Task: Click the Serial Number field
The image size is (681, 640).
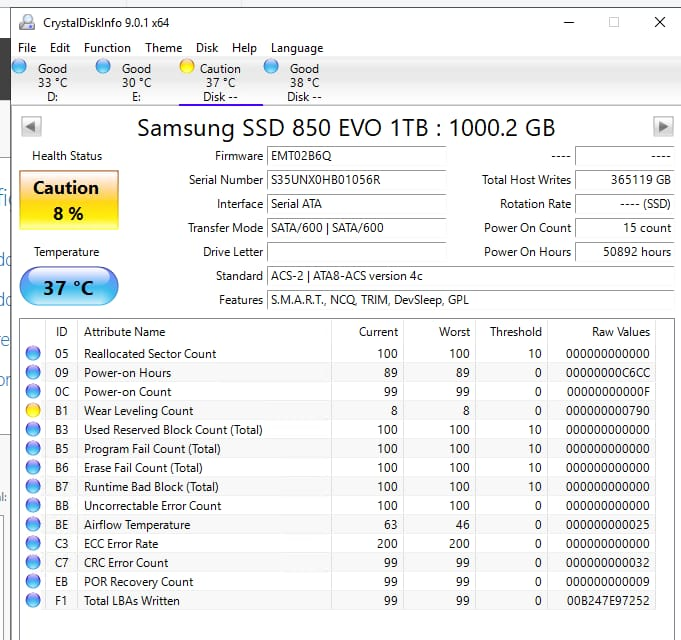Action: pos(357,180)
